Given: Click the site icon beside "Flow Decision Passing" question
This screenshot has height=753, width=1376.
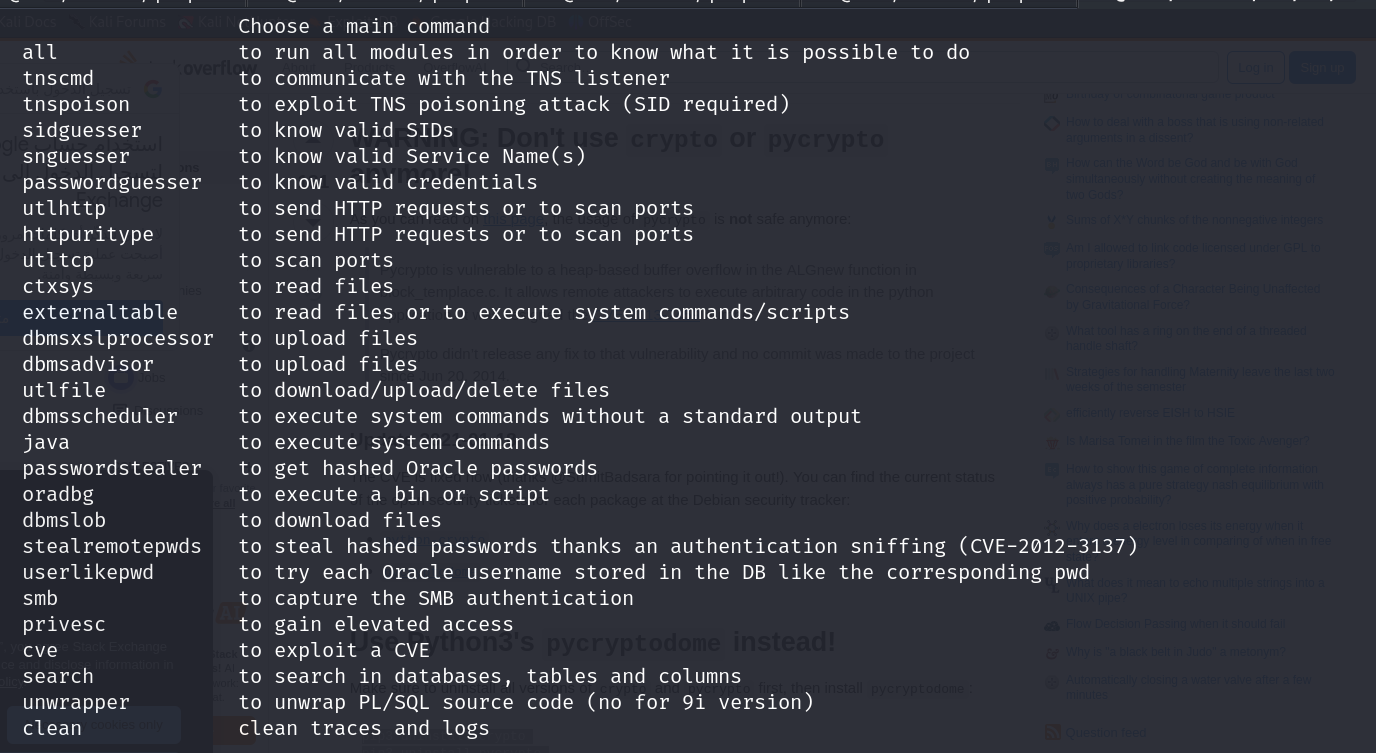Looking at the screenshot, I should [x=1052, y=625].
